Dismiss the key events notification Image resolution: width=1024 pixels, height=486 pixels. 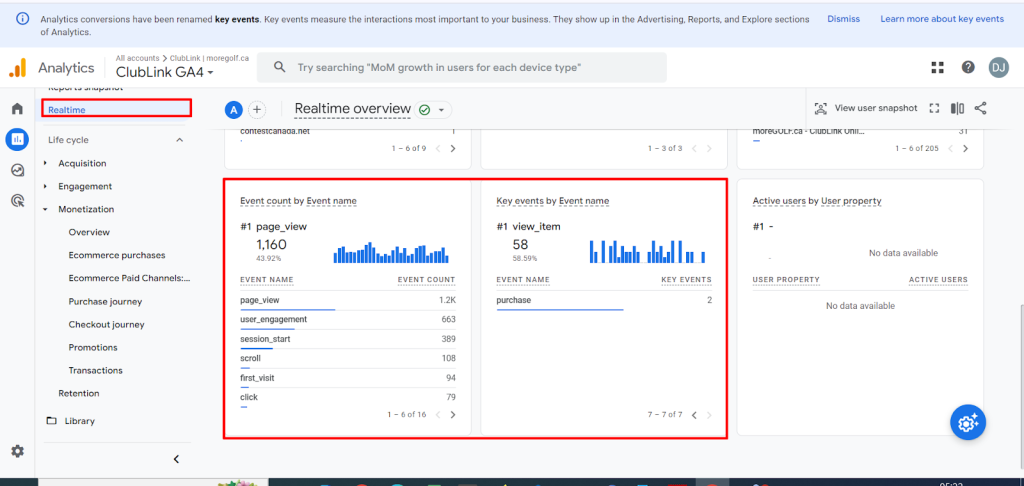click(x=843, y=19)
